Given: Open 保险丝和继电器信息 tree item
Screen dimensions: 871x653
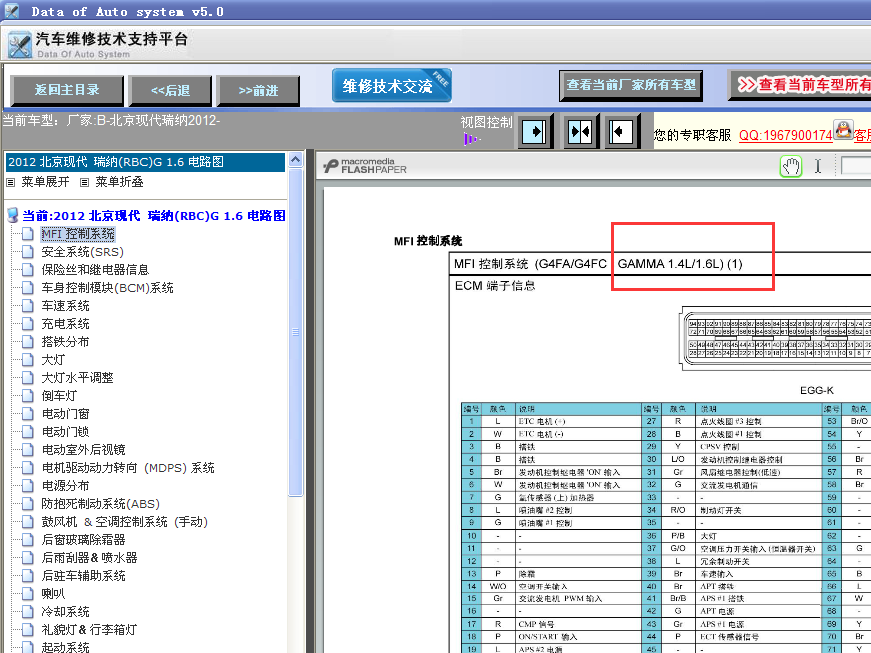Looking at the screenshot, I should click(x=95, y=270).
